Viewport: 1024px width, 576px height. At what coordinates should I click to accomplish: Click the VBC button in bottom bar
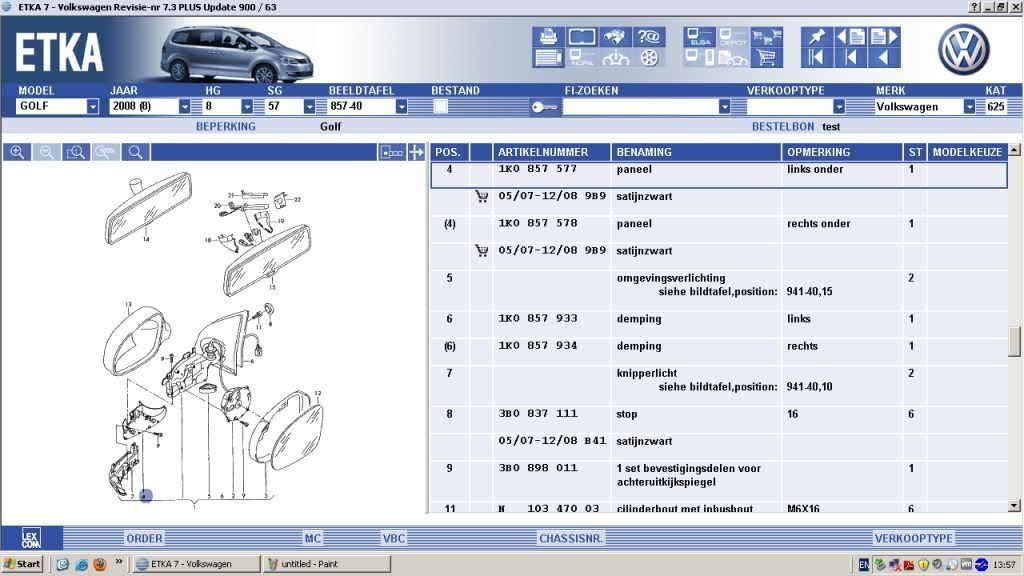pos(394,538)
